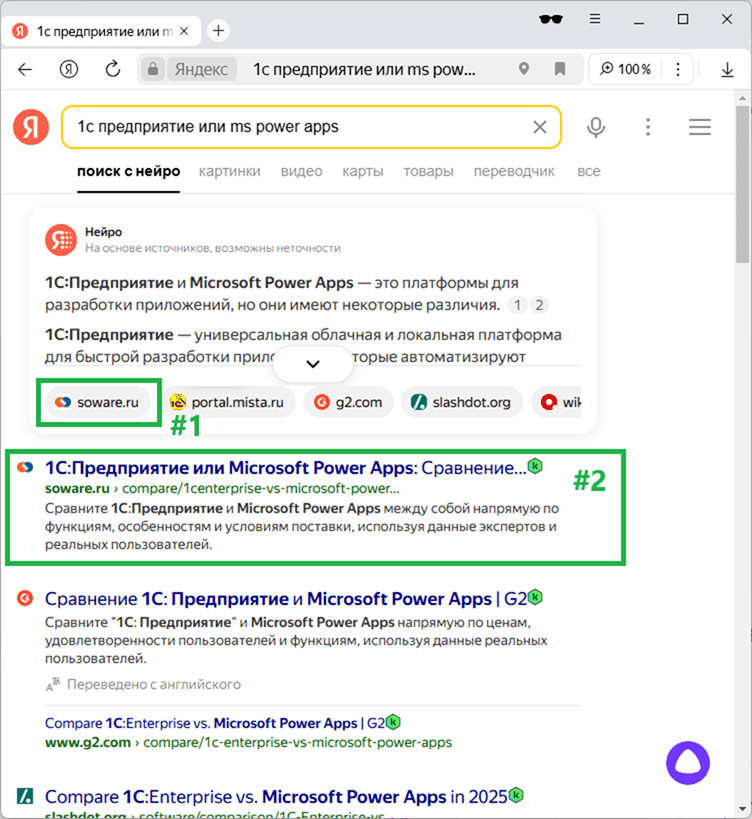The image size is (752, 819).
Task: Open source reference number 2
Action: 539,305
